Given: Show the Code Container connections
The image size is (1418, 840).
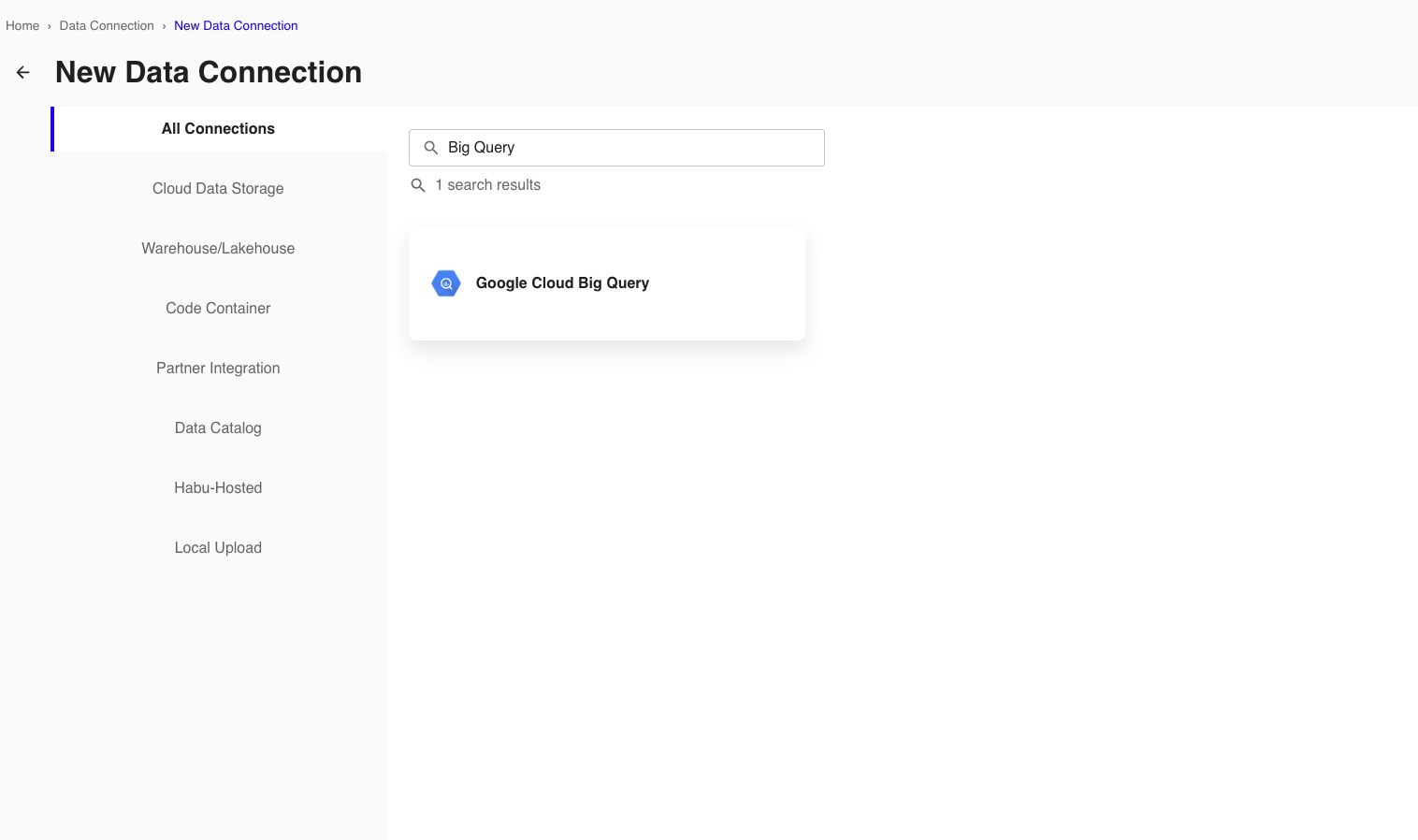Looking at the screenshot, I should pyautogui.click(x=218, y=309).
